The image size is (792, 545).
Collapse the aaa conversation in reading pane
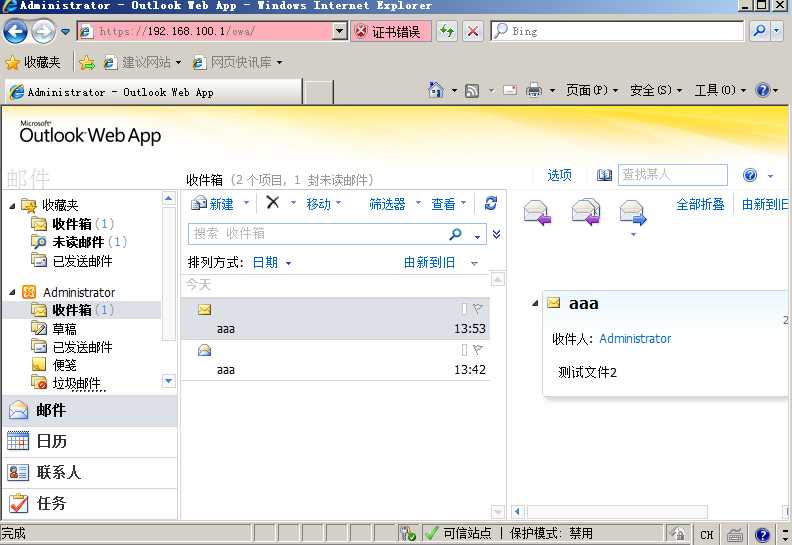click(x=534, y=304)
